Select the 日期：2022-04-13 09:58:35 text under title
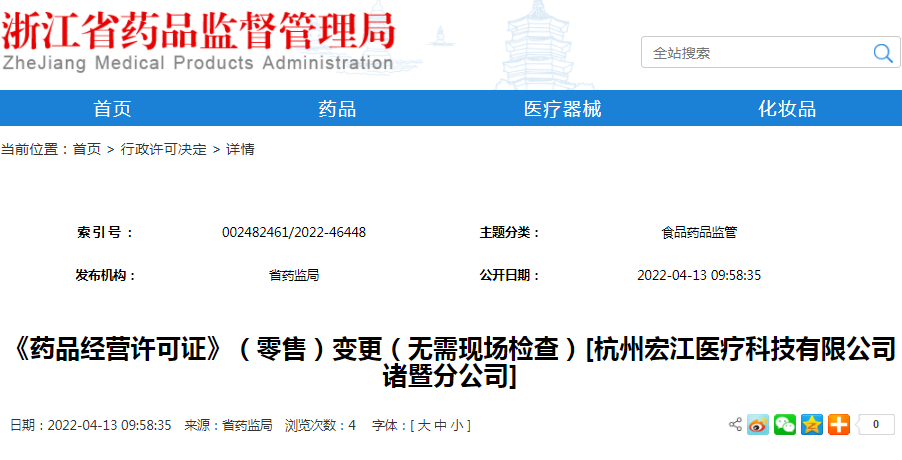The width and height of the screenshot is (902, 460). click(x=91, y=426)
